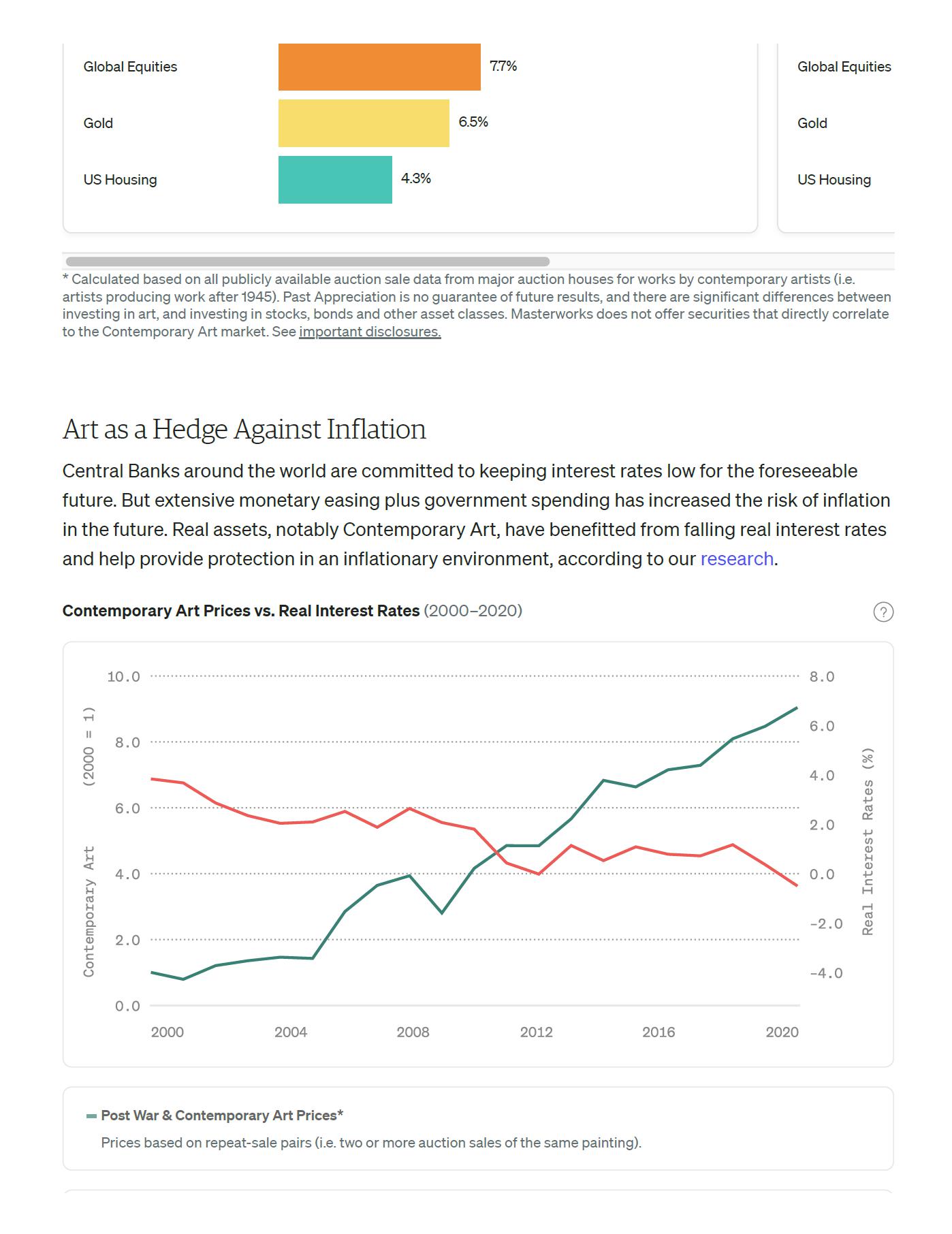This screenshot has width=952, height=1234.
Task: Click the horizontal scrollbar under the cards
Action: tap(308, 262)
